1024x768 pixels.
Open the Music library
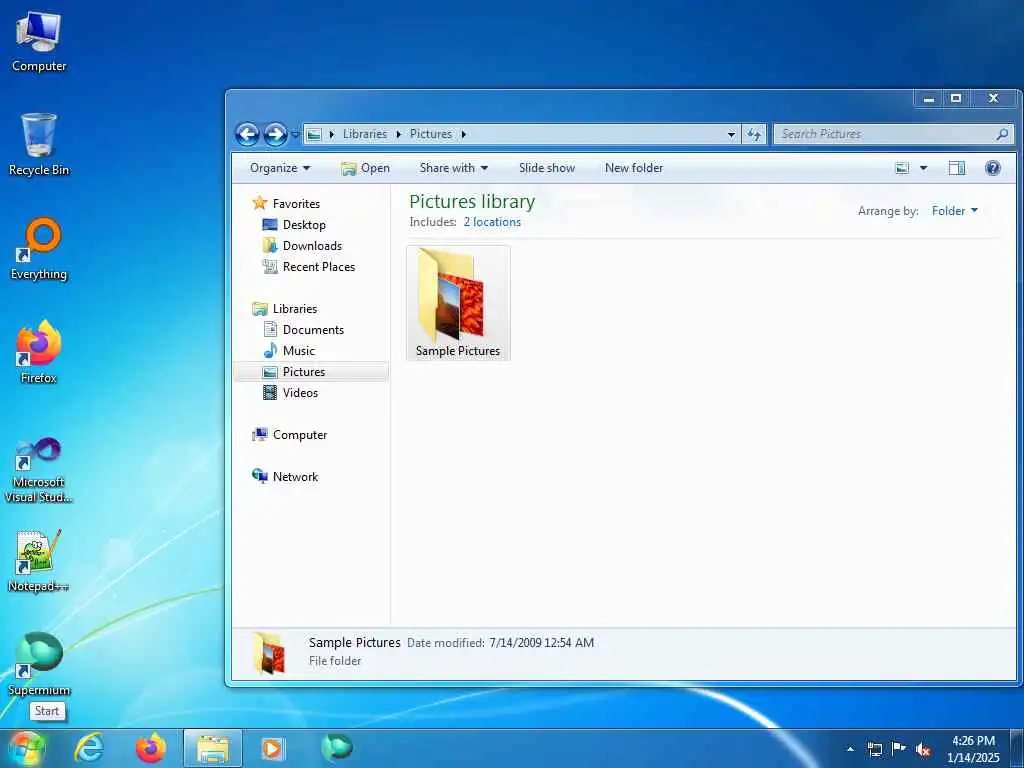coord(289,351)
